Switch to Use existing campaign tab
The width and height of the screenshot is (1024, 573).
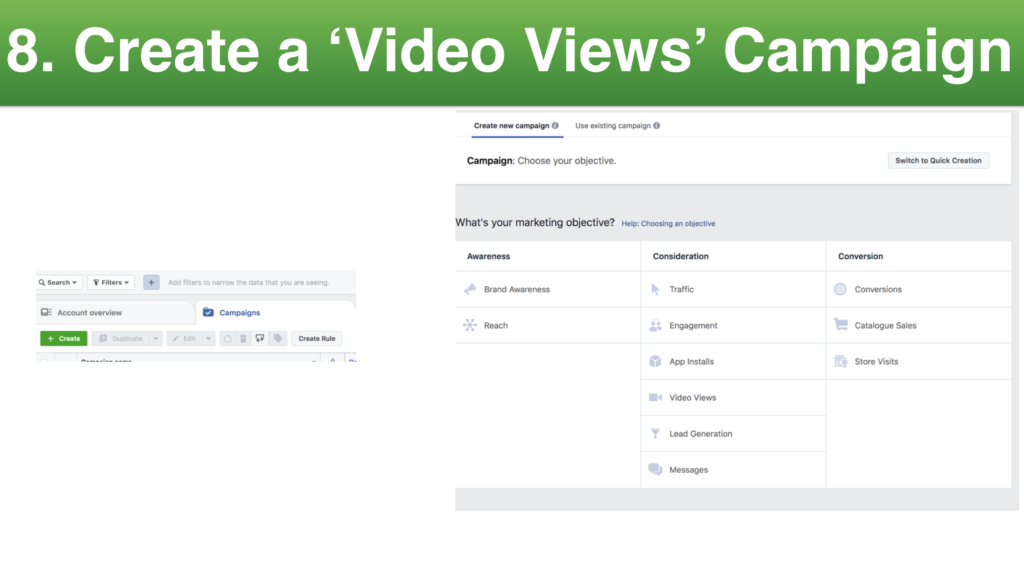click(613, 125)
